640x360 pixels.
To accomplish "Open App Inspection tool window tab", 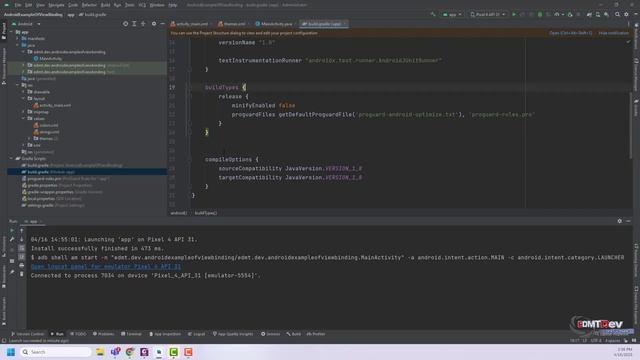I will [165, 334].
